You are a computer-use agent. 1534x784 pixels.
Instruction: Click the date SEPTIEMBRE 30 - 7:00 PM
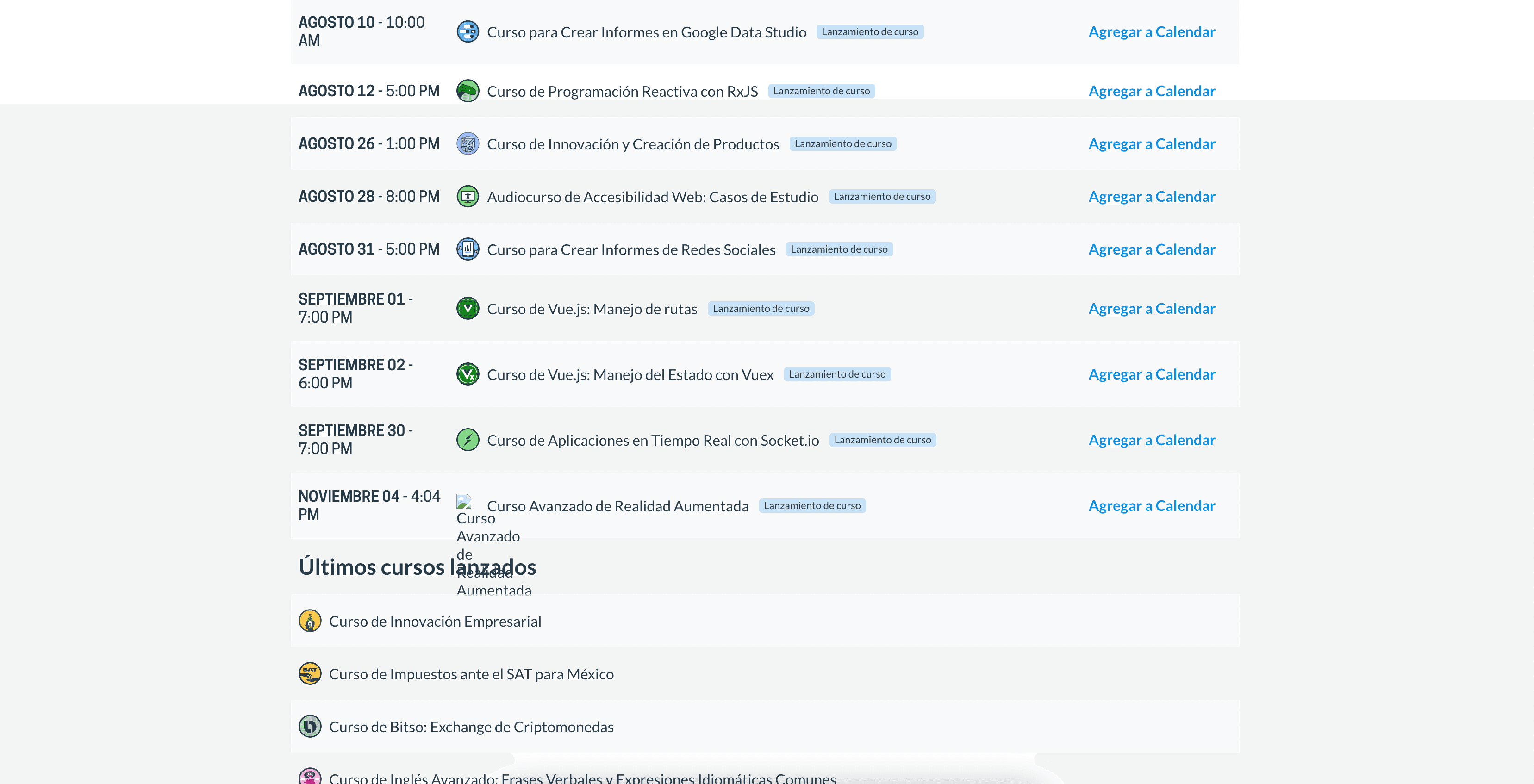tap(355, 440)
